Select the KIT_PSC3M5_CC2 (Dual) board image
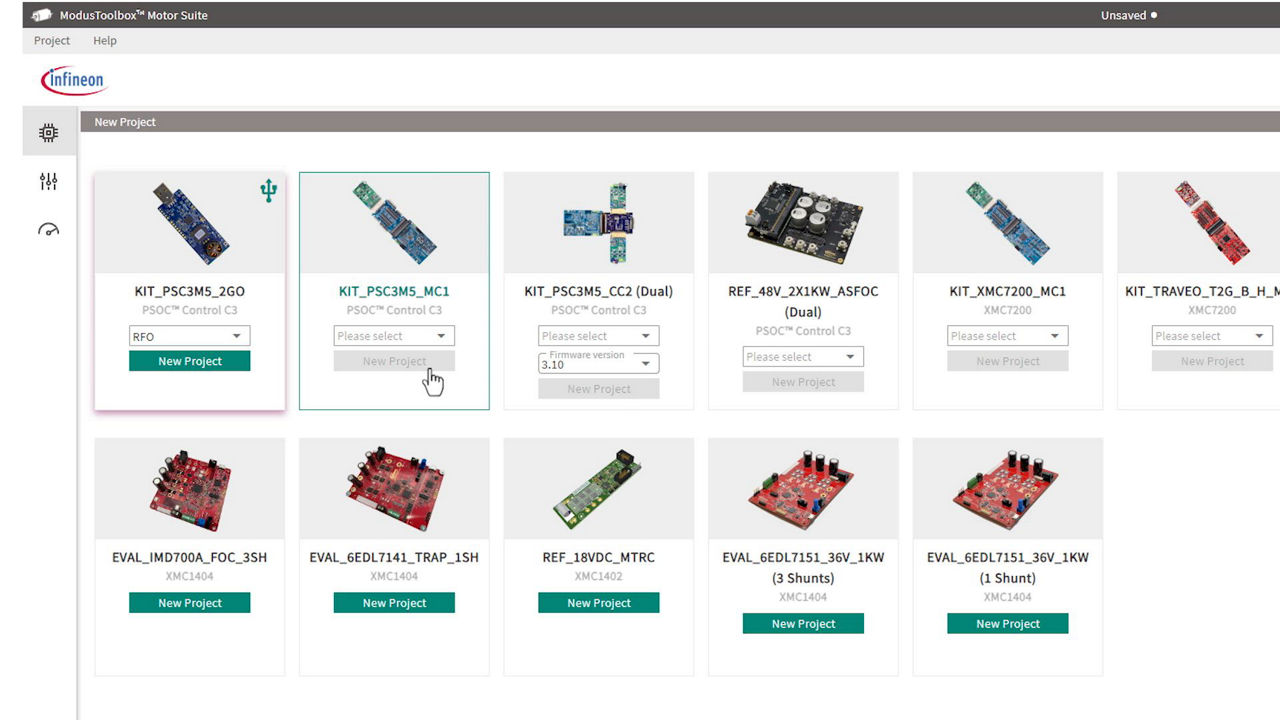1280x720 pixels. (598, 223)
